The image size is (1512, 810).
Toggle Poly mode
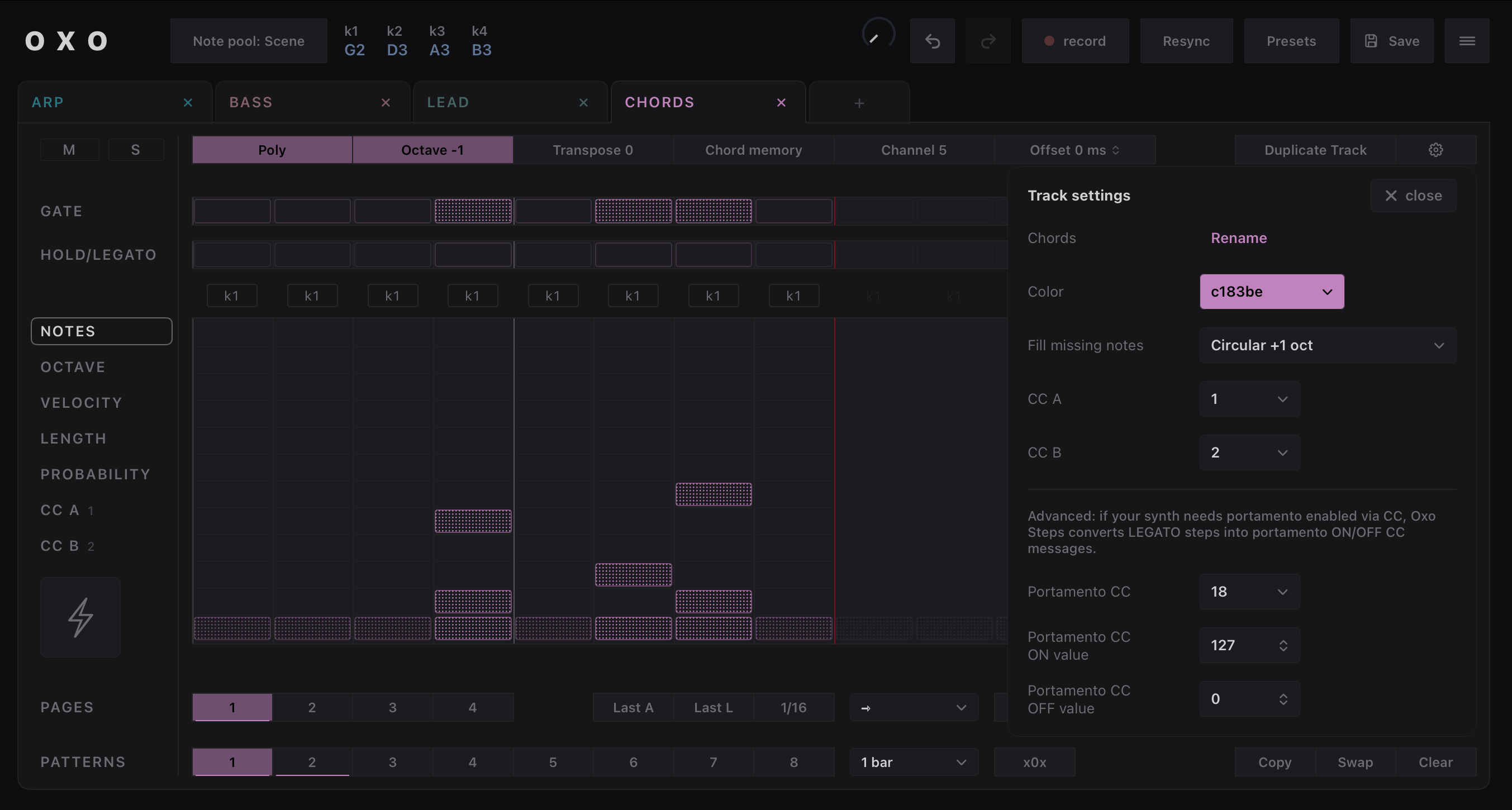pyautogui.click(x=272, y=150)
